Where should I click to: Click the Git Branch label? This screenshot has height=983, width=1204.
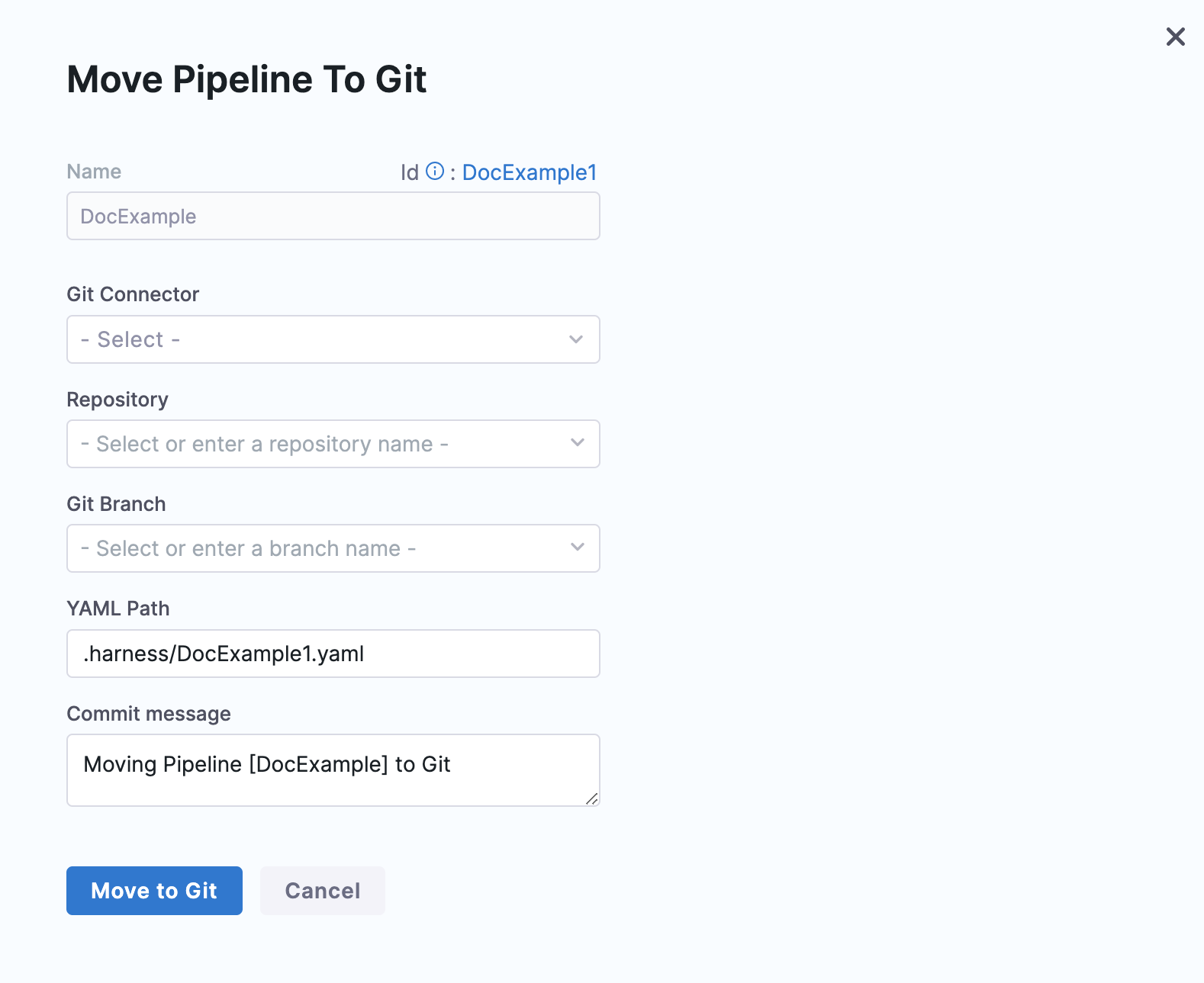[x=116, y=504]
